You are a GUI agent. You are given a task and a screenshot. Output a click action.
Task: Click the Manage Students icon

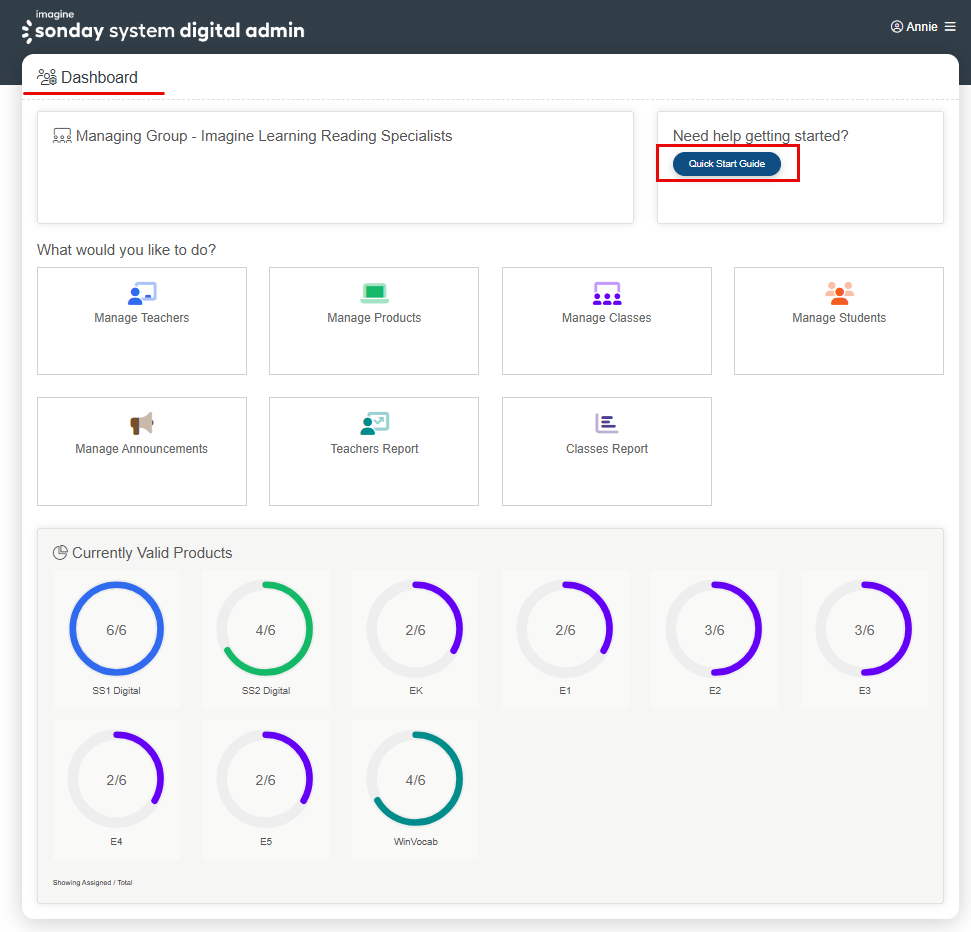pyautogui.click(x=838, y=292)
